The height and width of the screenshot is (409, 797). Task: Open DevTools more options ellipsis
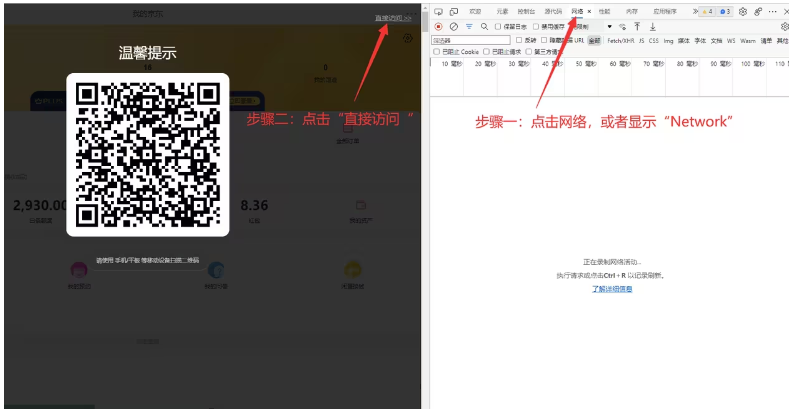[x=773, y=12]
